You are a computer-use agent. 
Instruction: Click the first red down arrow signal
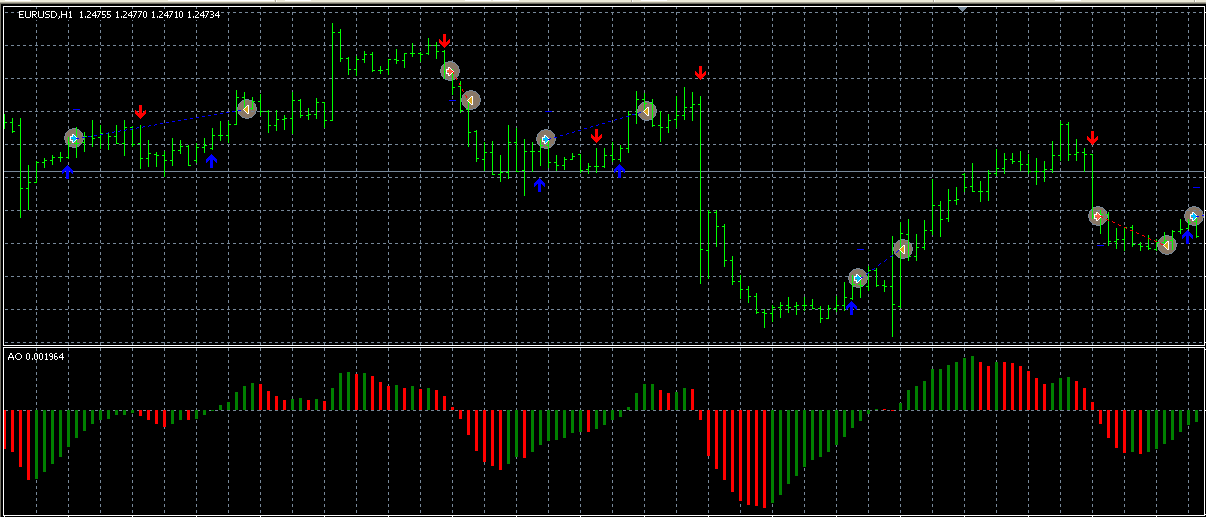point(141,112)
